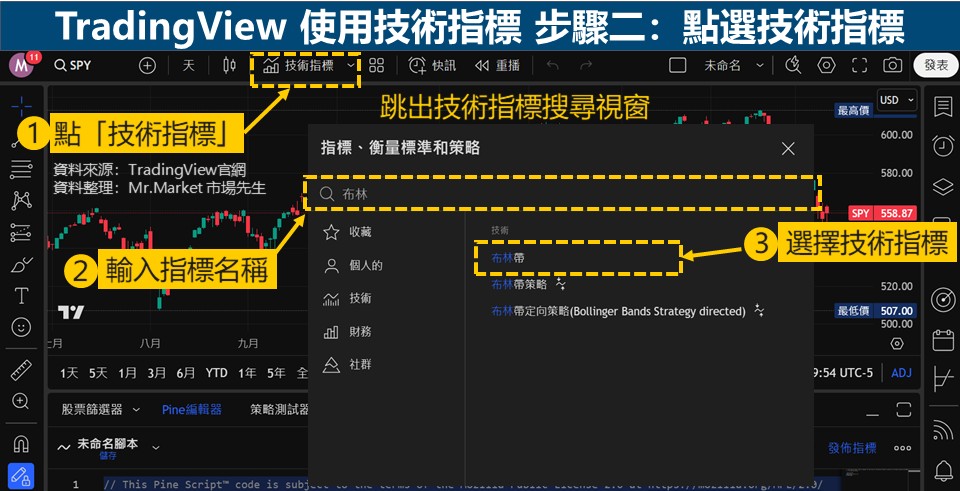
Task: Click the indicator search field
Action: [561, 194]
